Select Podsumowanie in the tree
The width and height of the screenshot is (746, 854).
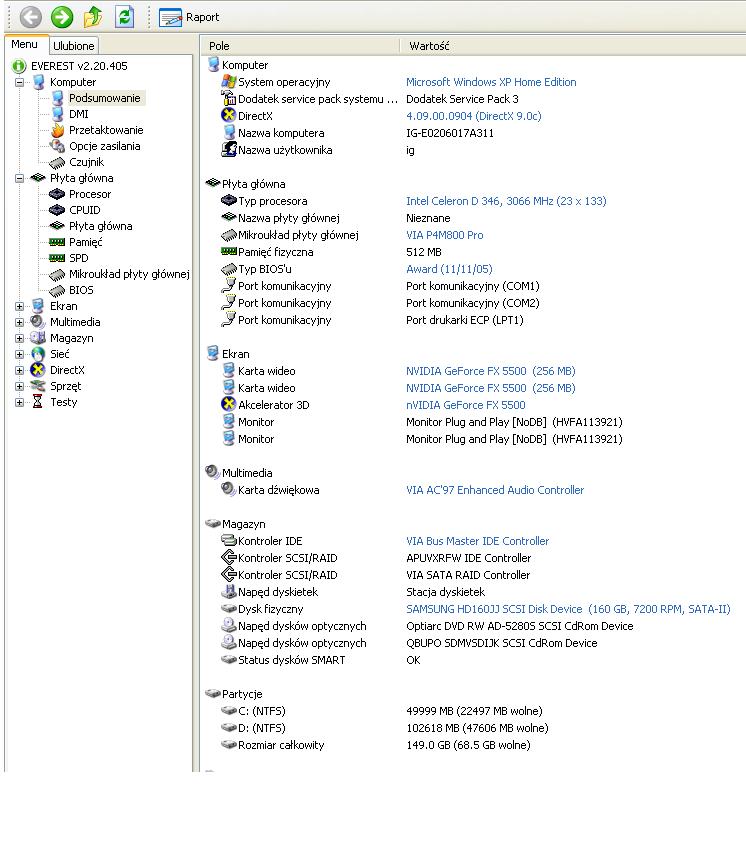105,98
